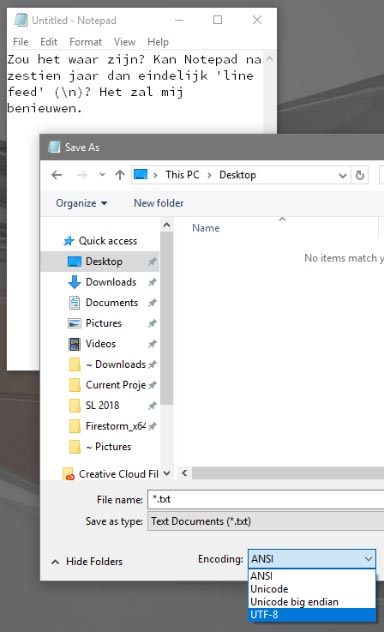Click navigation pane scroll up arrow
The height and width of the screenshot is (632, 384).
(167, 225)
